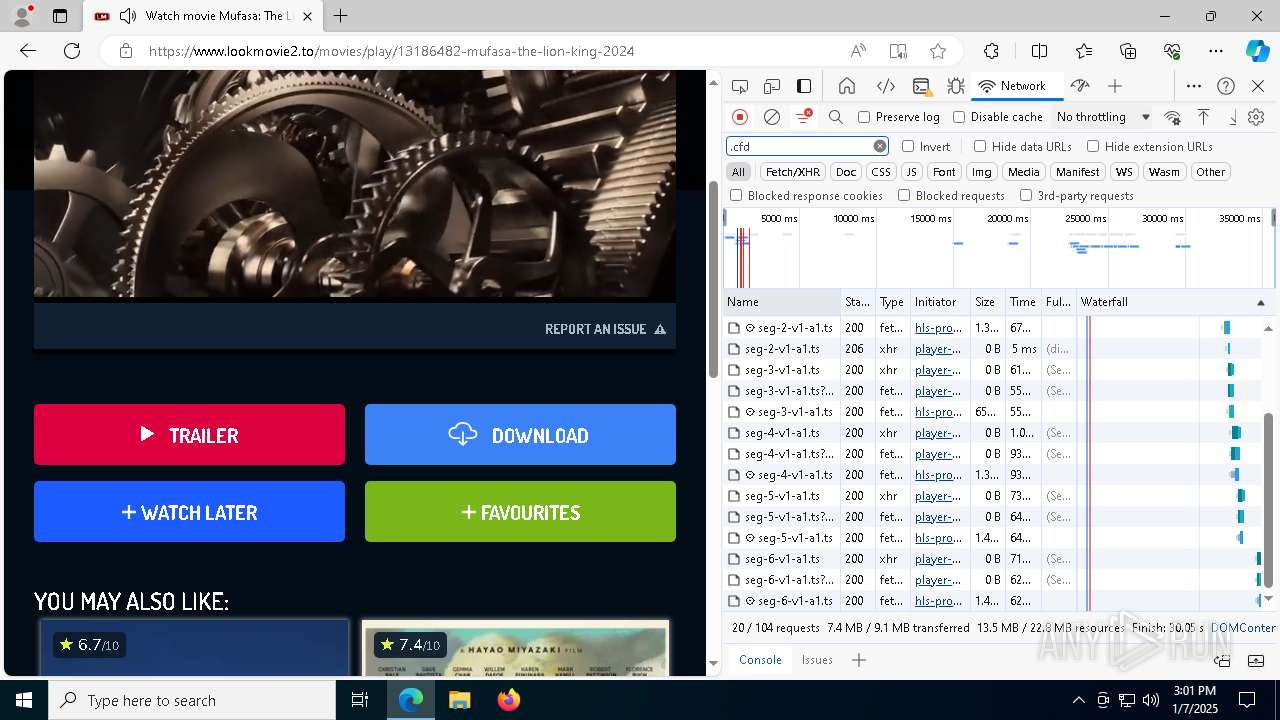The image size is (1280, 720).
Task: Show hidden system tray icons
Action: (1078, 700)
